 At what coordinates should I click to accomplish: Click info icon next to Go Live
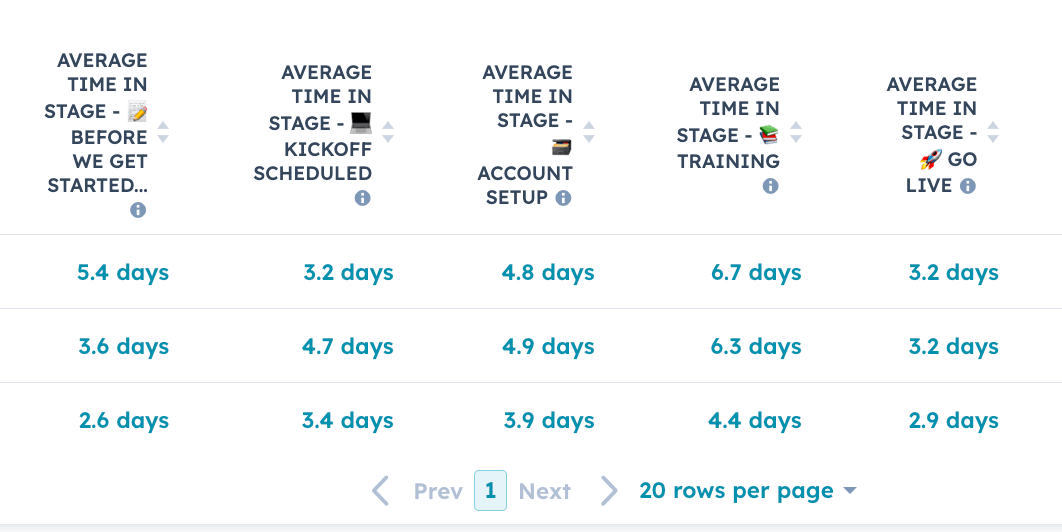click(968, 186)
